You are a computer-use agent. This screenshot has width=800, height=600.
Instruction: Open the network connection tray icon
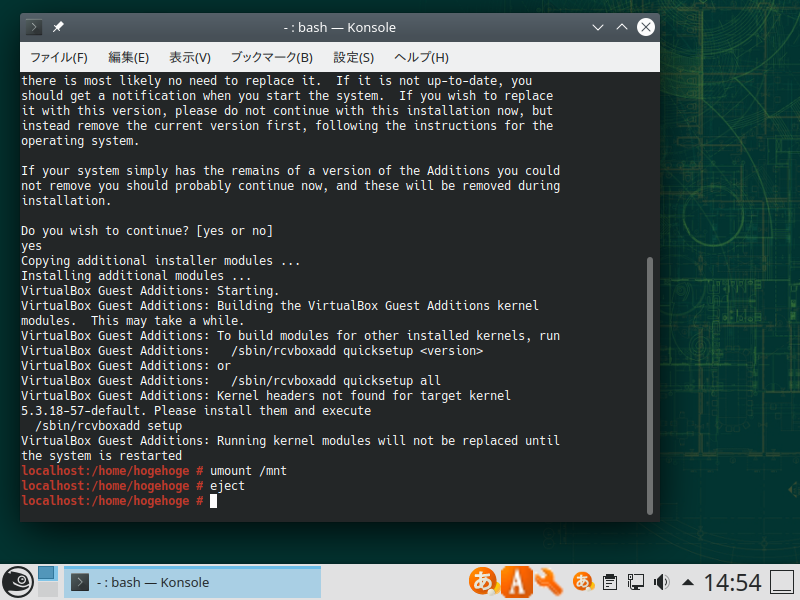point(636,582)
